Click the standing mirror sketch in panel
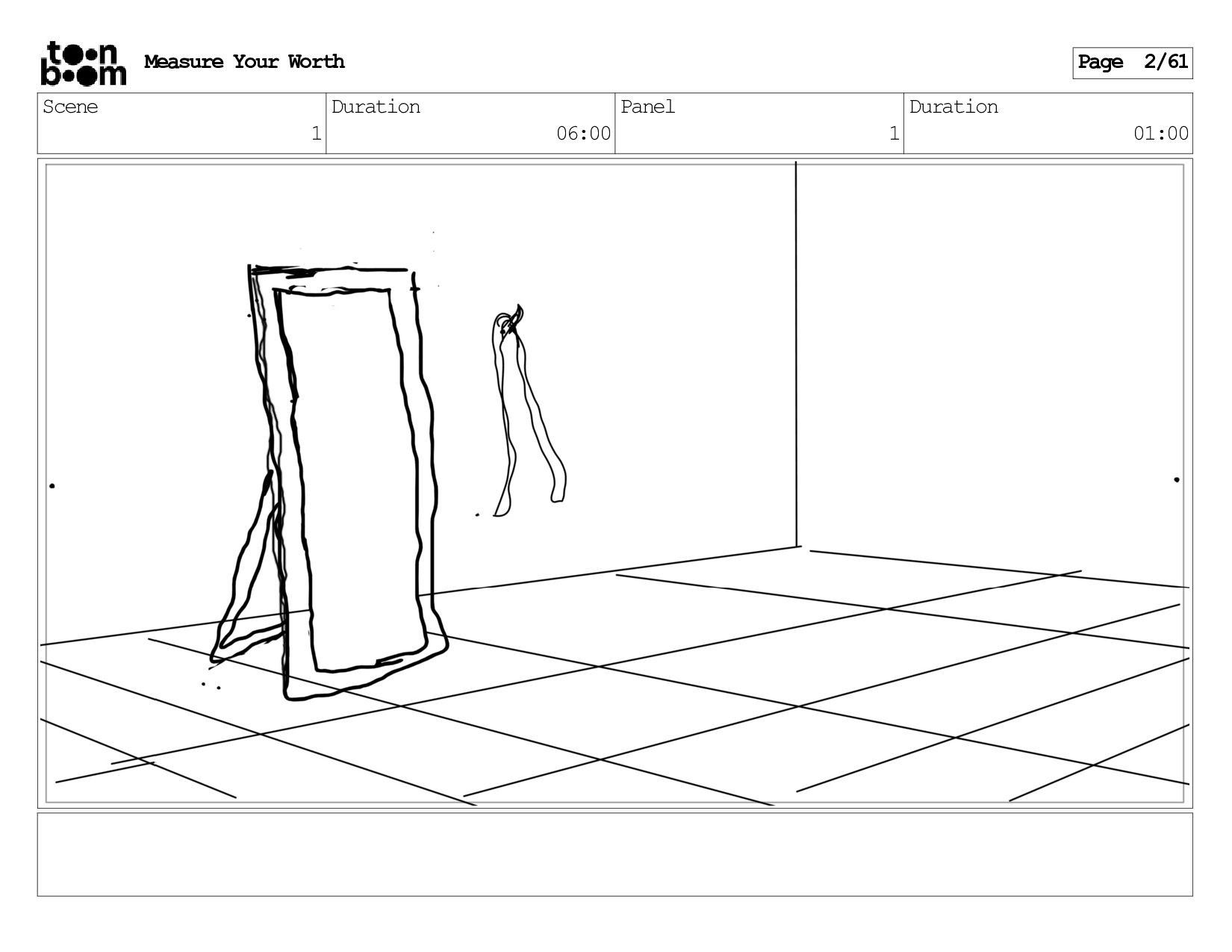 329,482
